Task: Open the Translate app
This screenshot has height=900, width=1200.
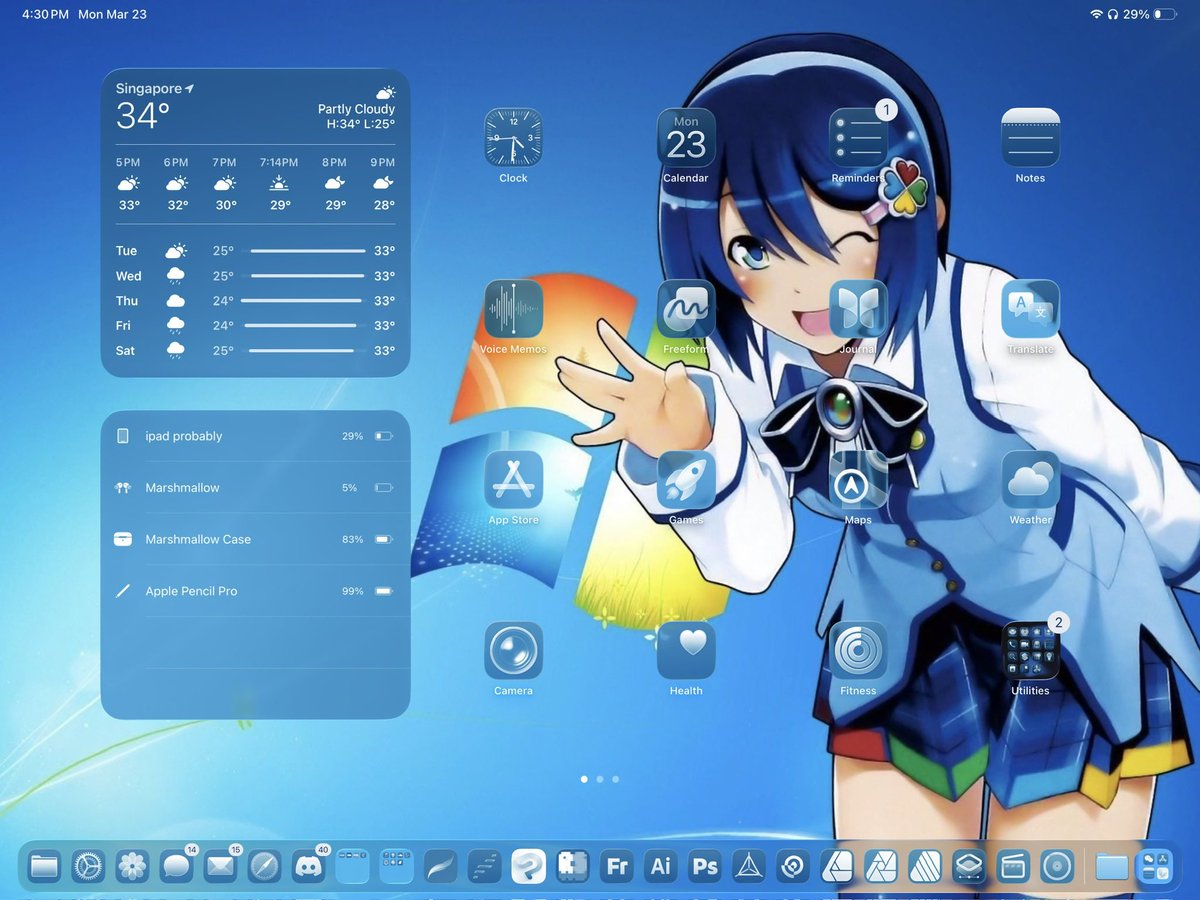Action: pyautogui.click(x=1030, y=309)
